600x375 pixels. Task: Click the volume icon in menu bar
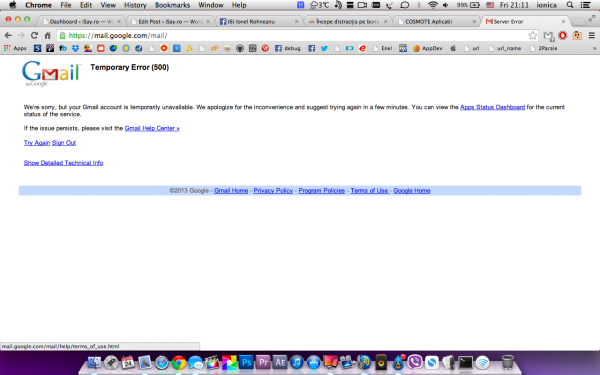[446, 5]
